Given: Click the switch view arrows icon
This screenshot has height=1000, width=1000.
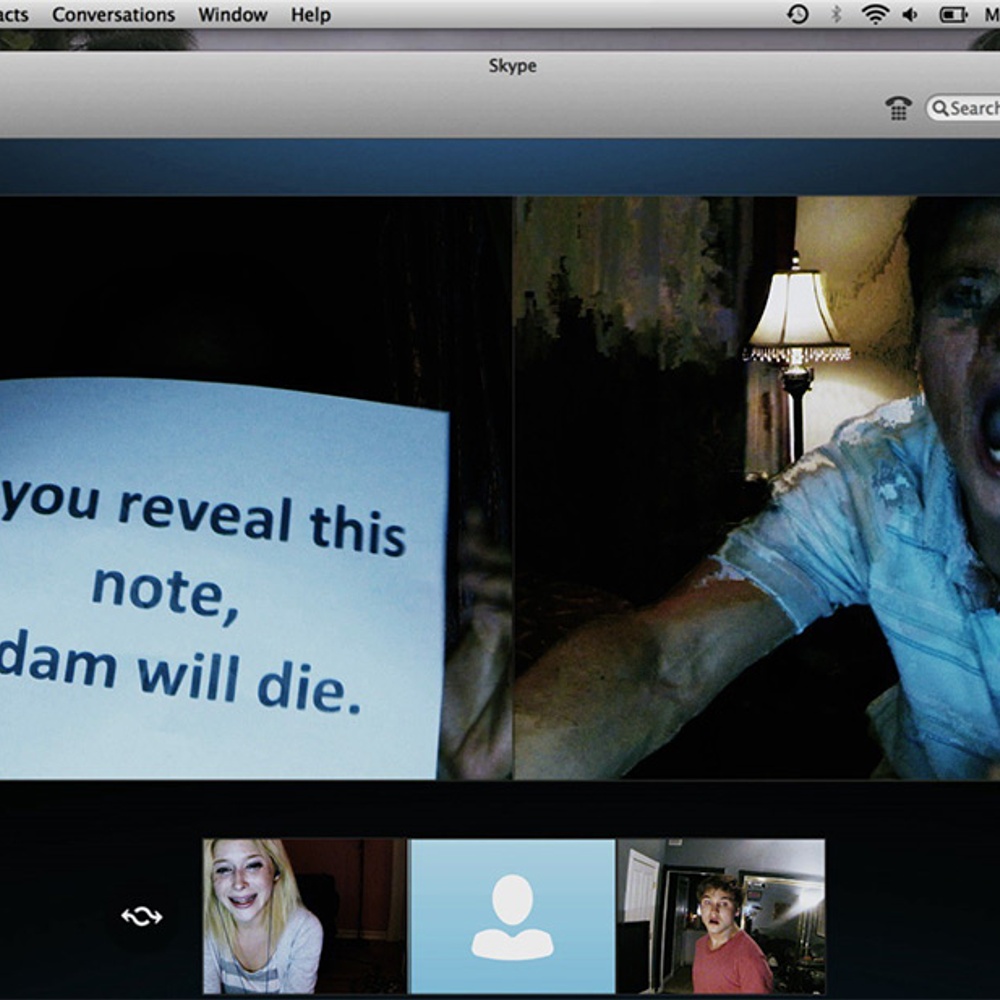Looking at the screenshot, I should click(142, 916).
